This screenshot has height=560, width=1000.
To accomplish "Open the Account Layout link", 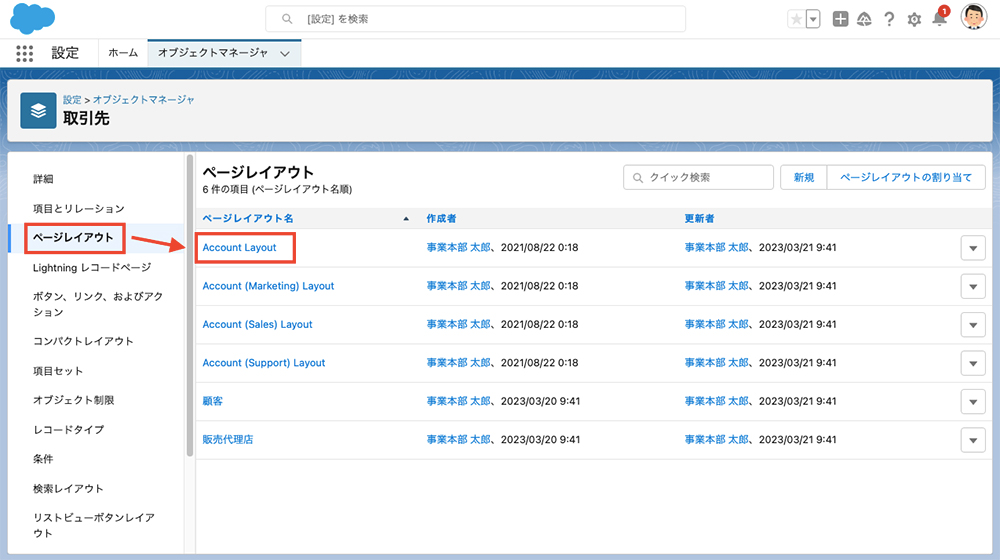I will [x=239, y=247].
